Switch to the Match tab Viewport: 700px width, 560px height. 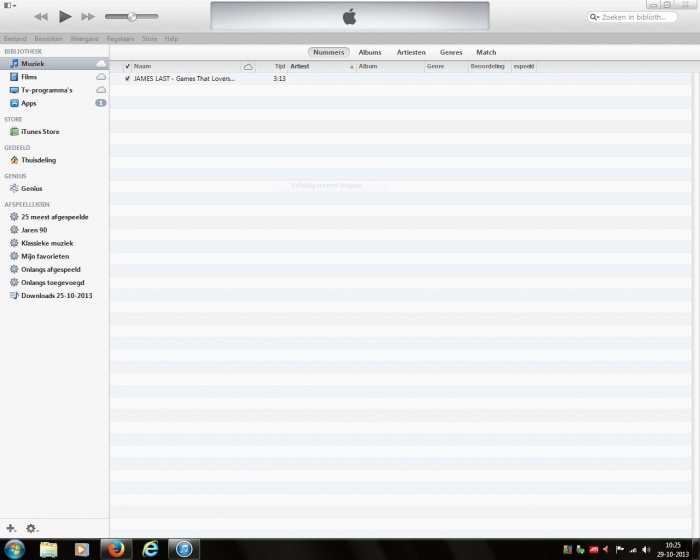click(486, 52)
